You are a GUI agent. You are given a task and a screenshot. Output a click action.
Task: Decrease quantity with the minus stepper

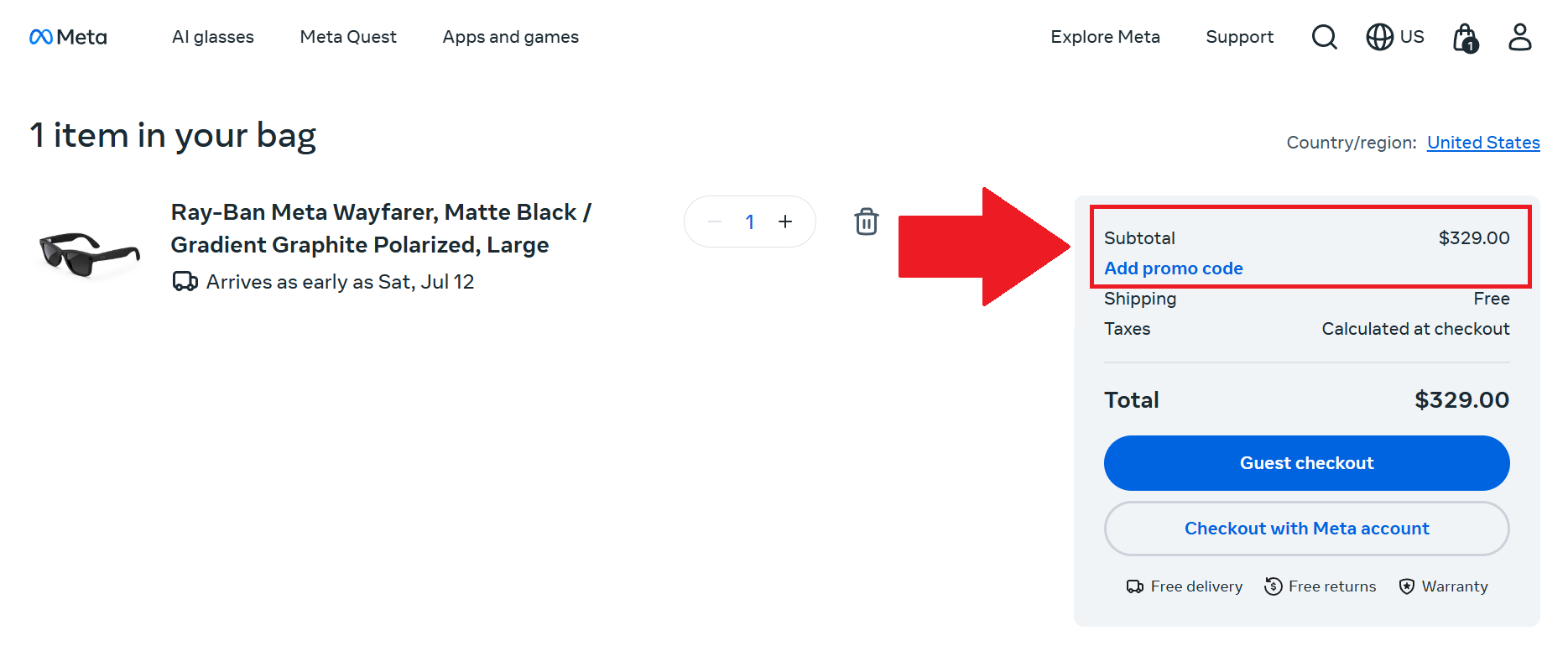click(x=714, y=221)
